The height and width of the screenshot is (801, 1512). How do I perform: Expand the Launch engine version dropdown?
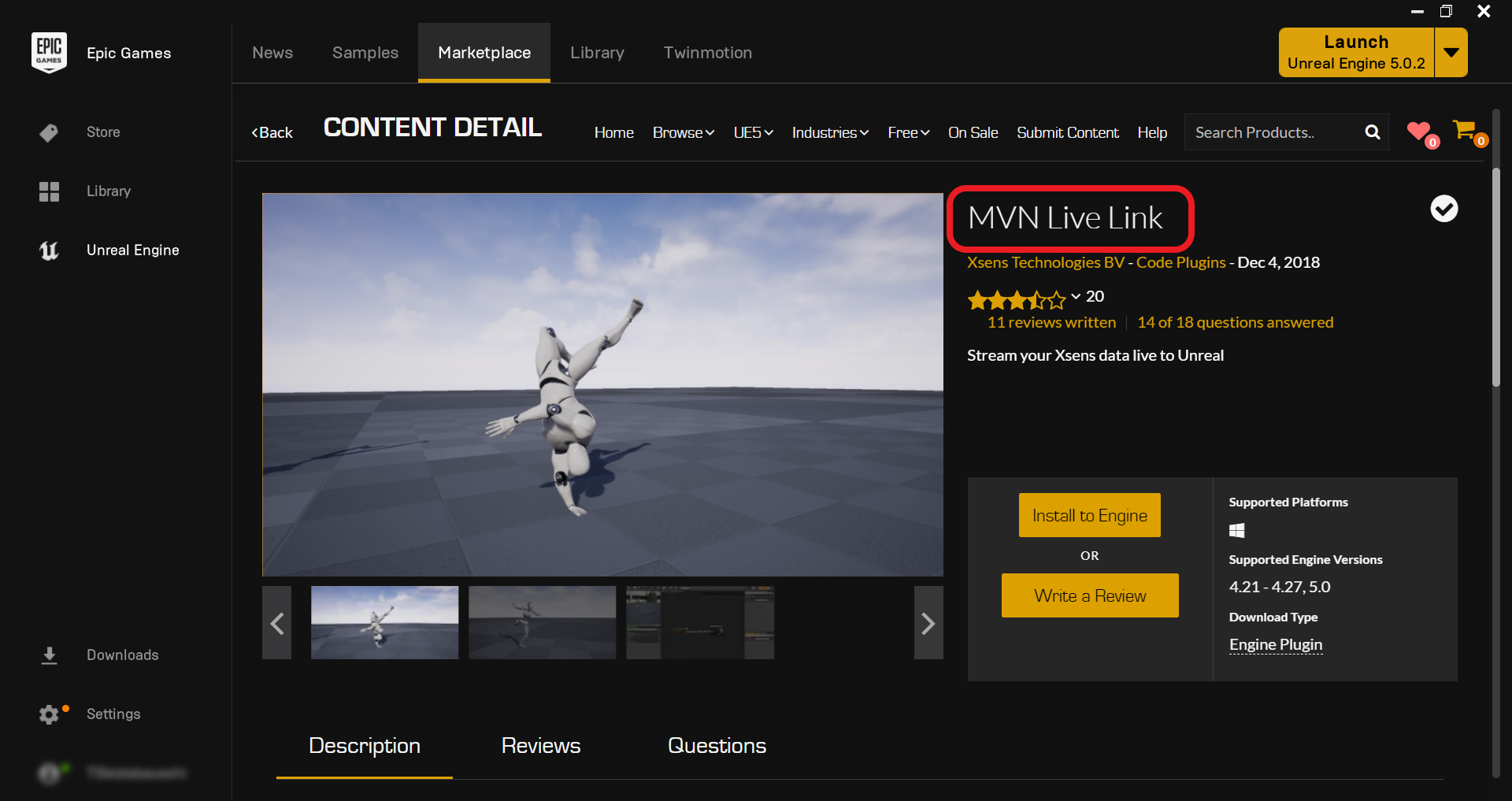coord(1451,53)
